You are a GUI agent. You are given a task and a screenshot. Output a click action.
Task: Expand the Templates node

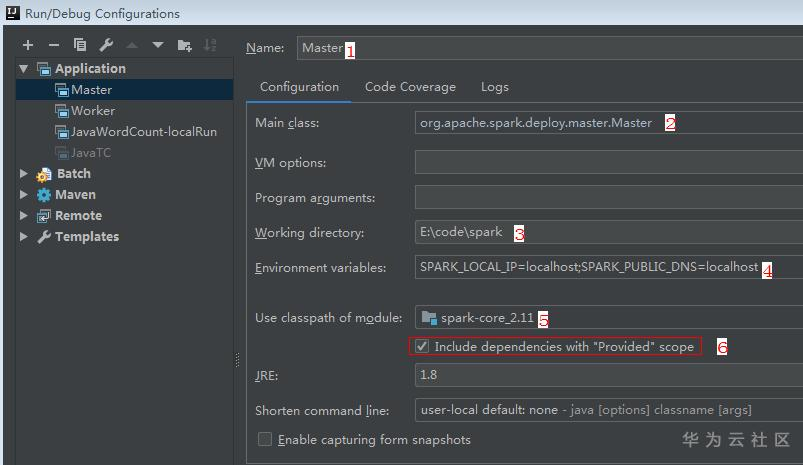(x=24, y=236)
